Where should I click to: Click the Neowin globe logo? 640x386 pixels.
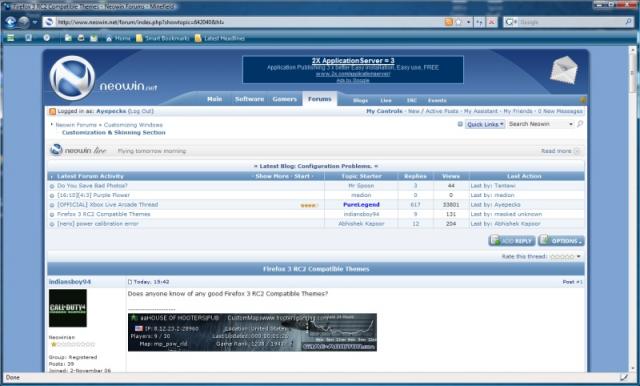click(x=72, y=78)
